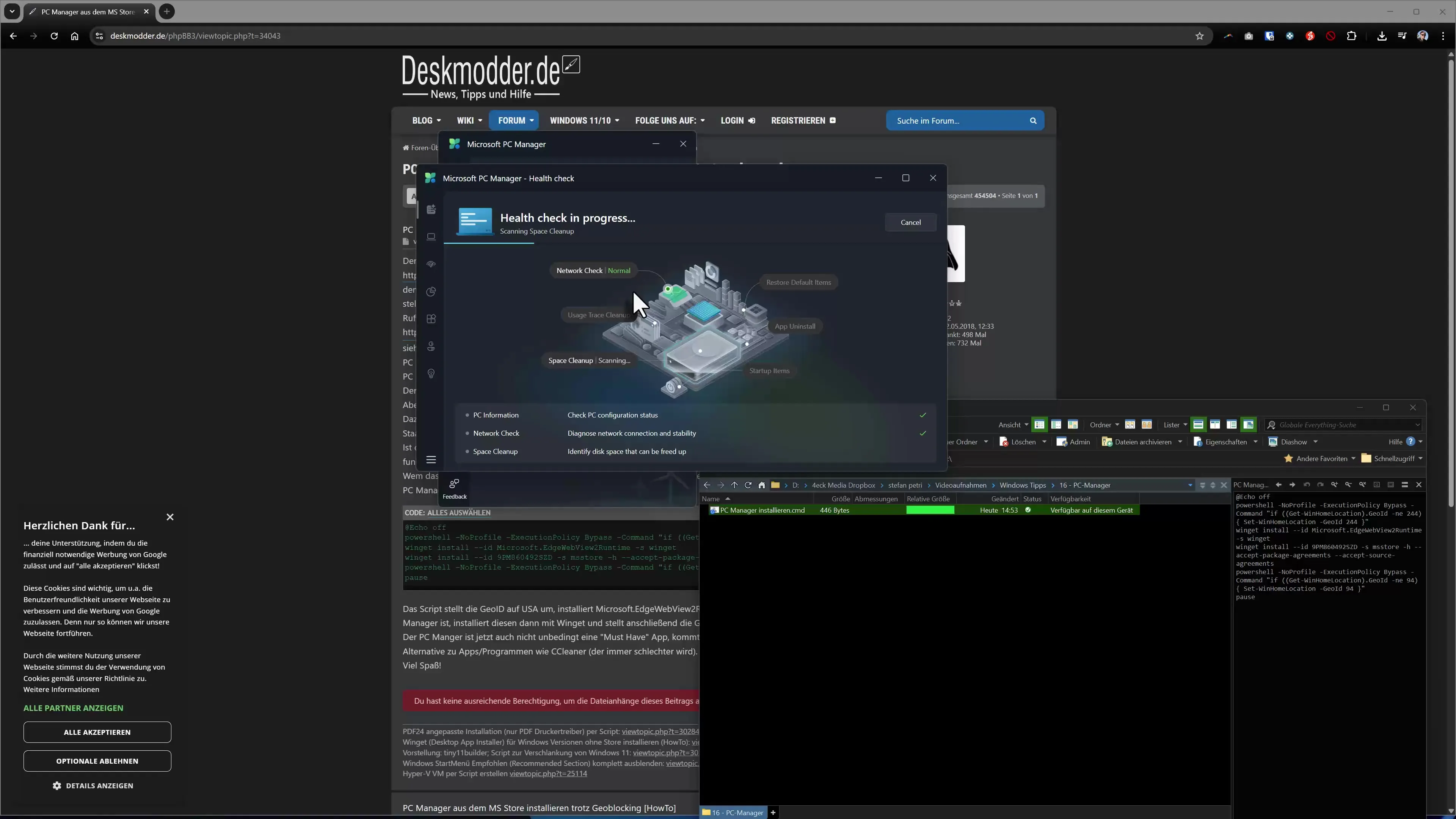Viewport: 1456px width, 819px height.
Task: Open the Lister dropdown arrow
Action: 1186,425
